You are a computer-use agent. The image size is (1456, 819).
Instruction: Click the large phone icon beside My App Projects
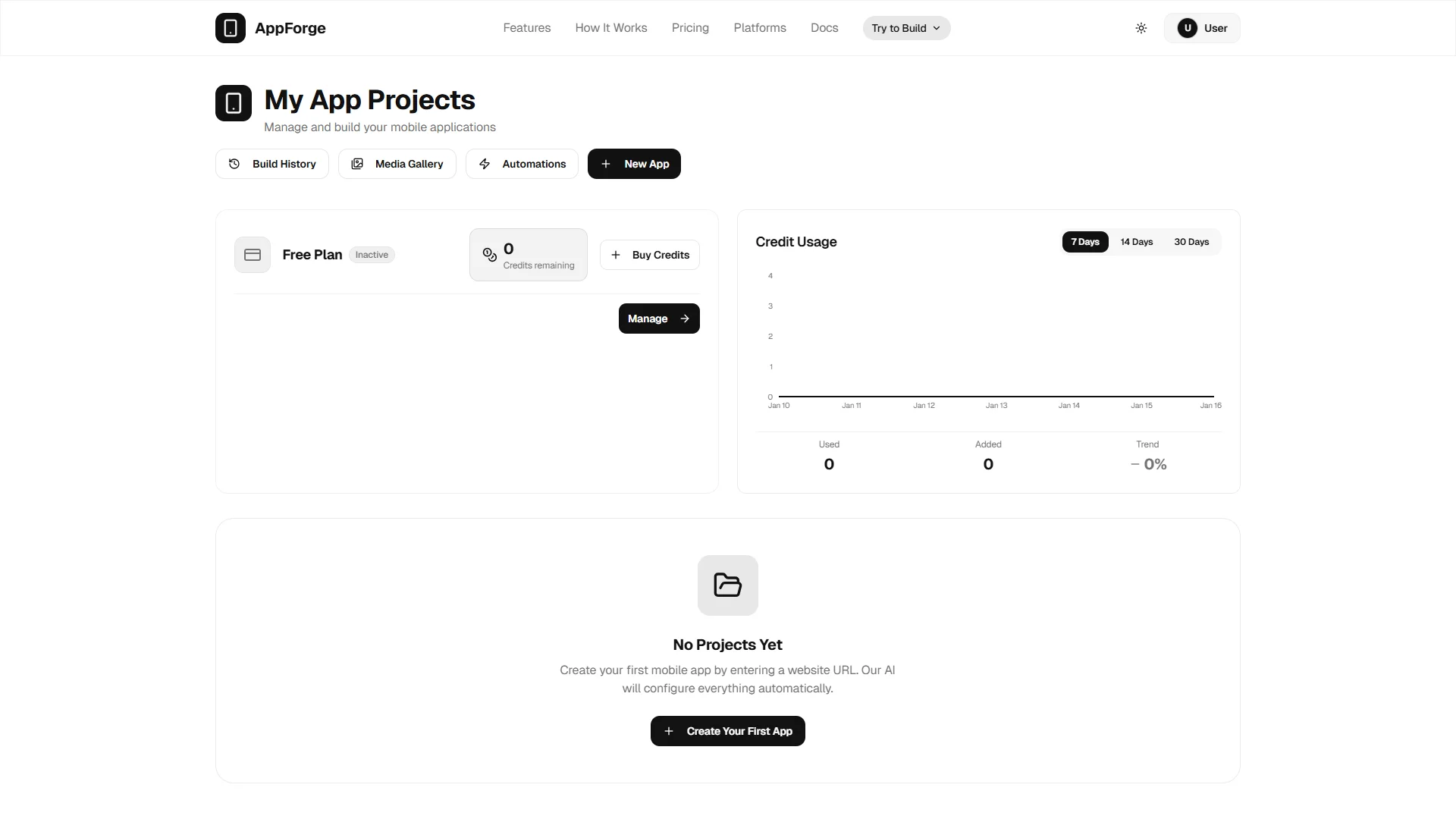coord(234,103)
